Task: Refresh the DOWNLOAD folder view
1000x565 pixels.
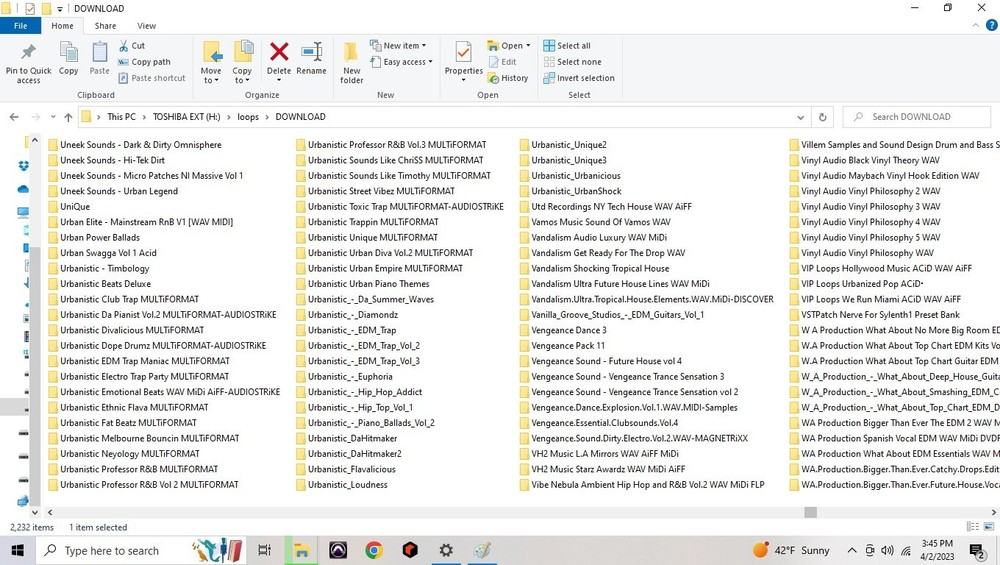Action: pyautogui.click(x=822, y=117)
